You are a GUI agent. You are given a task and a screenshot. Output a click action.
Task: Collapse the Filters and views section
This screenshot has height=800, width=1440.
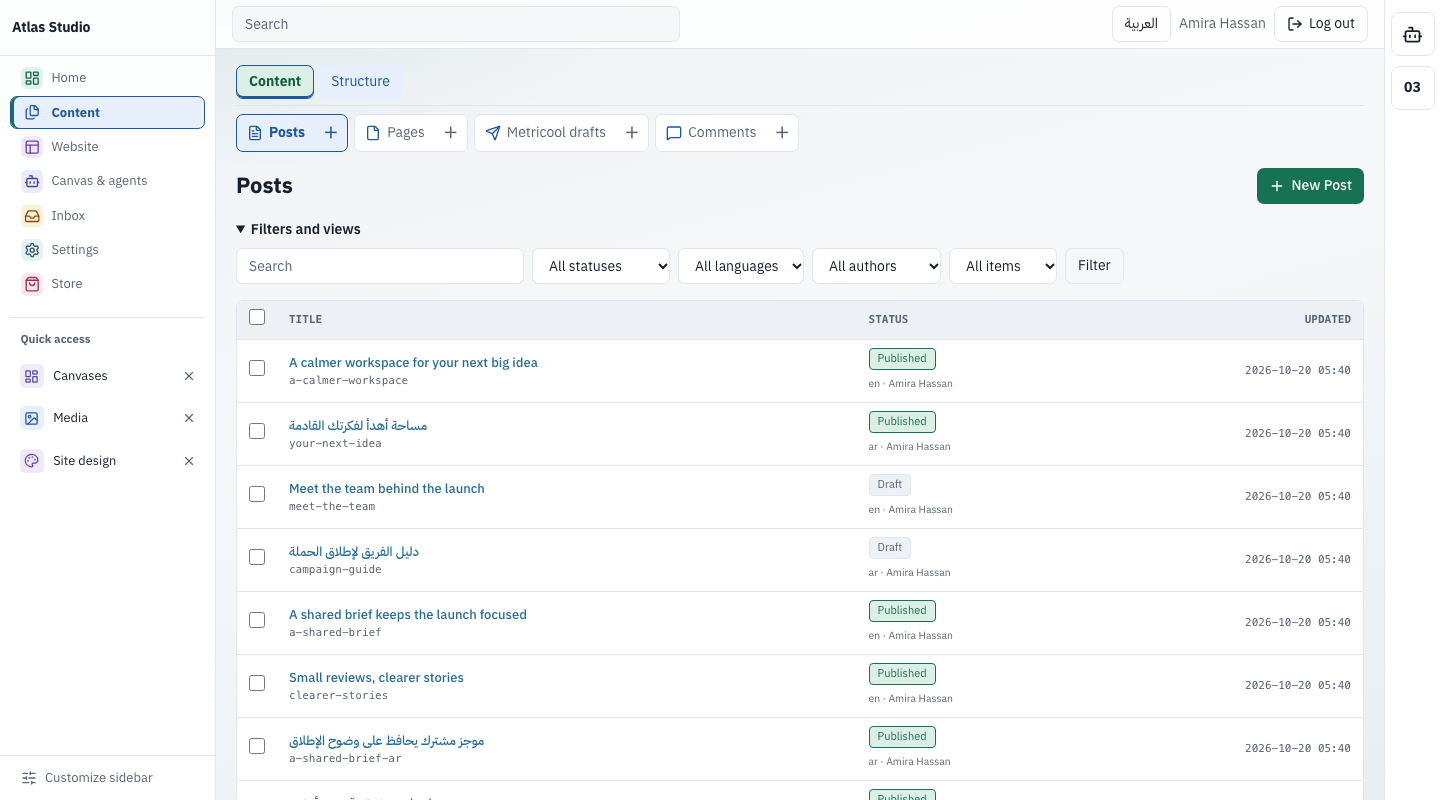[298, 229]
